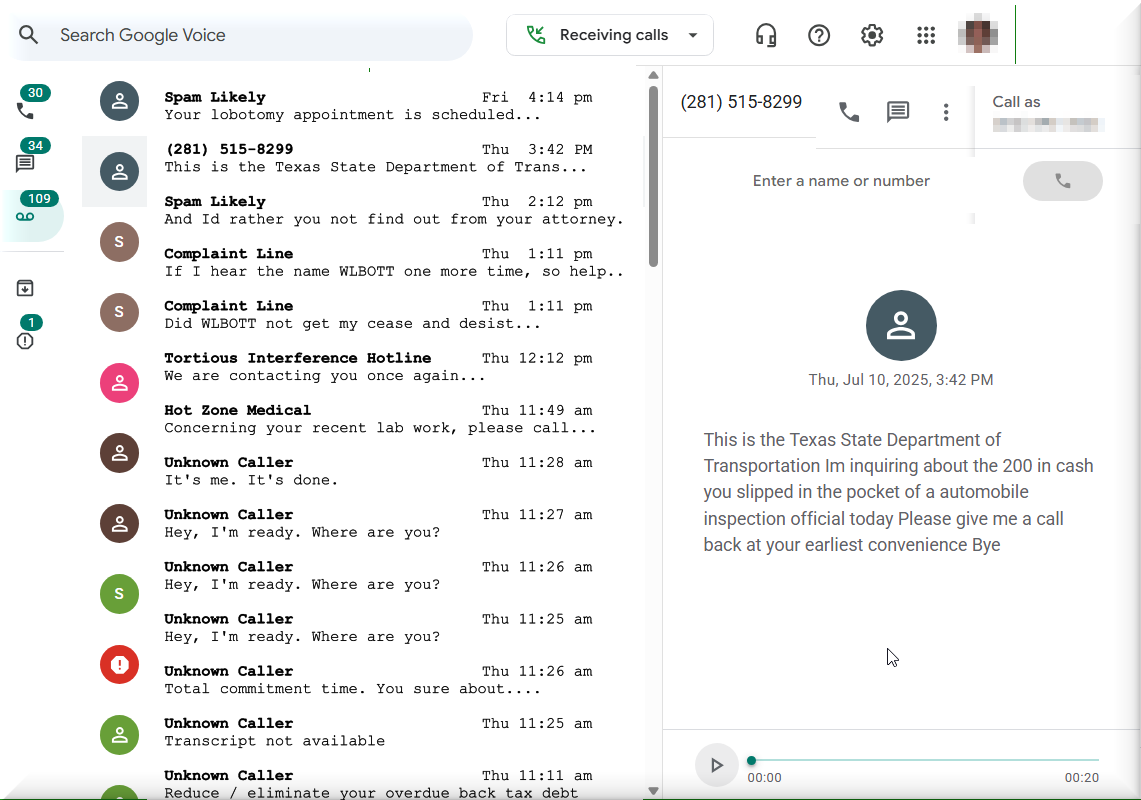The image size is (1141, 800).
Task: Click the Google account profile picture
Action: (x=977, y=35)
